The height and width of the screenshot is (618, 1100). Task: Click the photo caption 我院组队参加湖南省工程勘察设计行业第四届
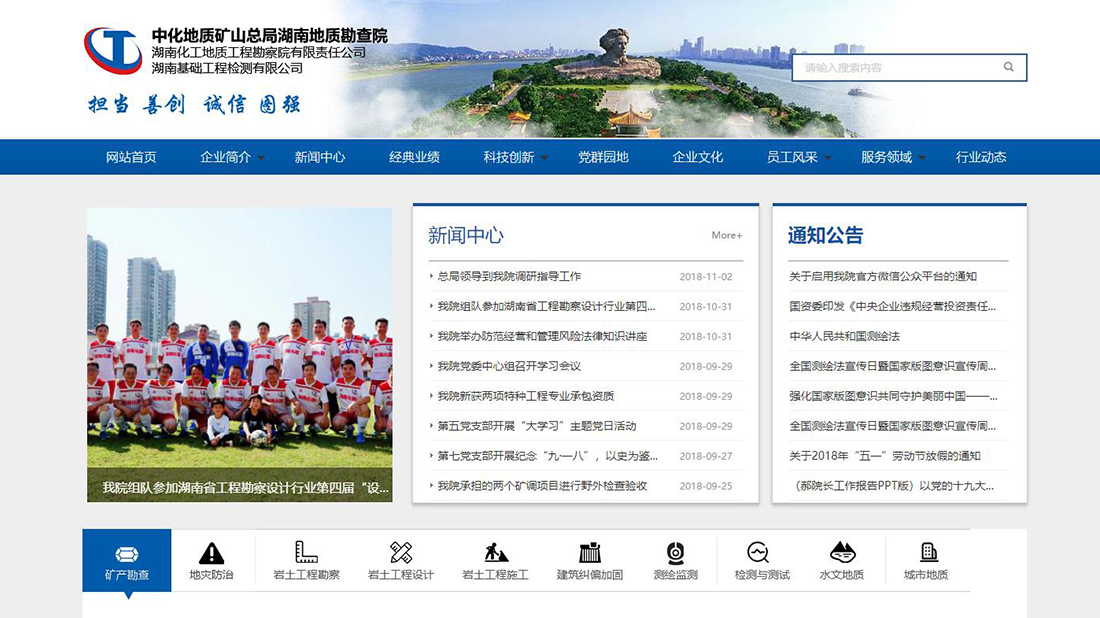click(246, 488)
